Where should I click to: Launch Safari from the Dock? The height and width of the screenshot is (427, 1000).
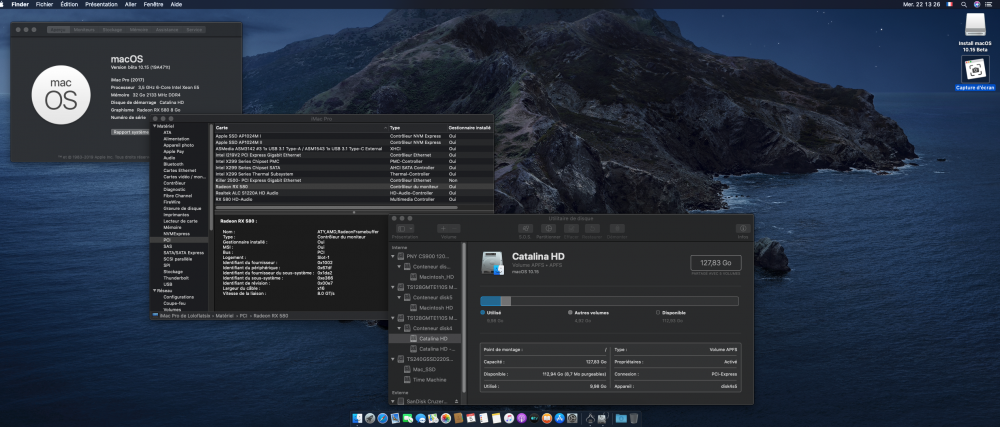(x=383, y=418)
